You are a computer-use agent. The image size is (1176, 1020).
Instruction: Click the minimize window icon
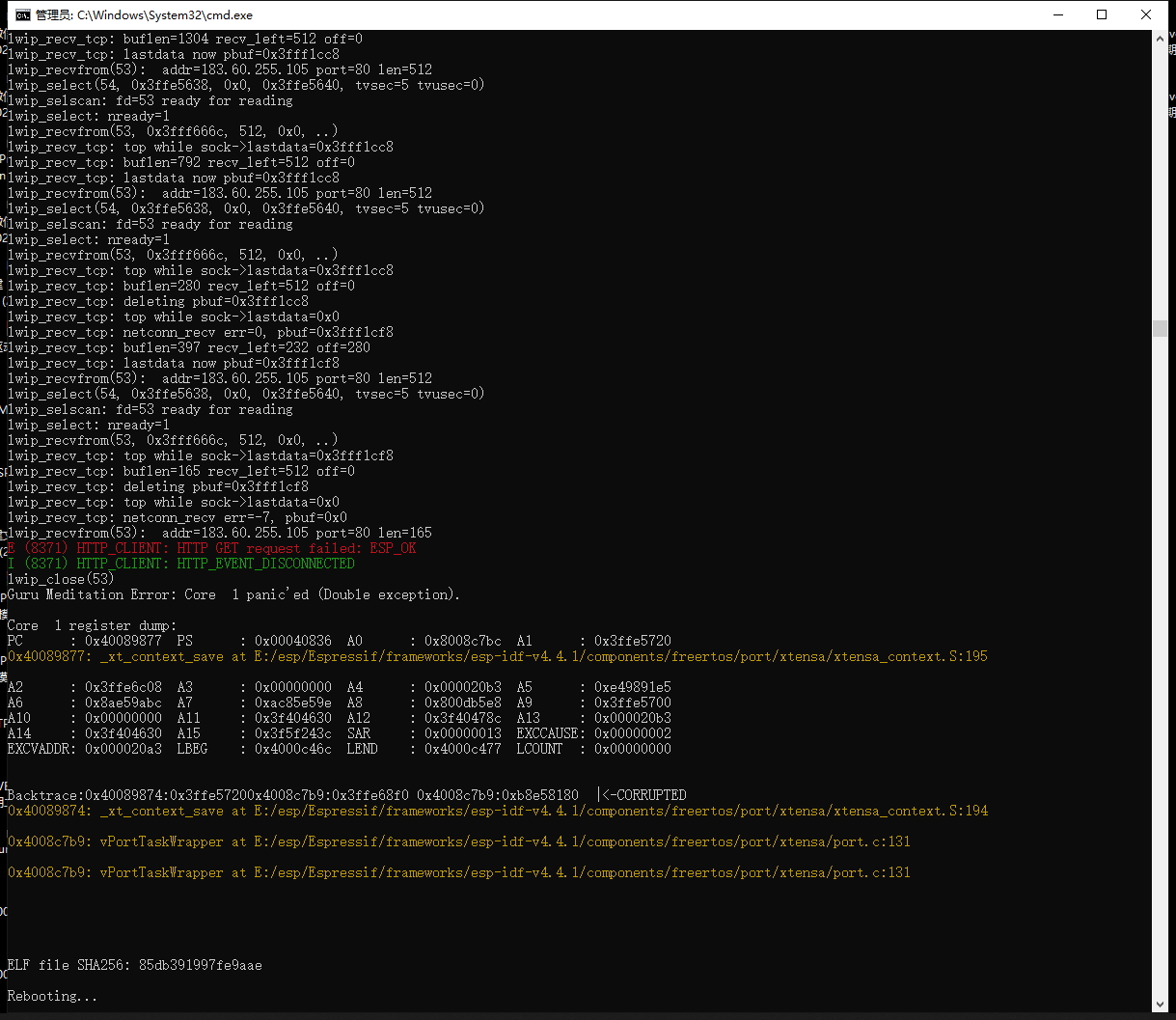[1058, 14]
